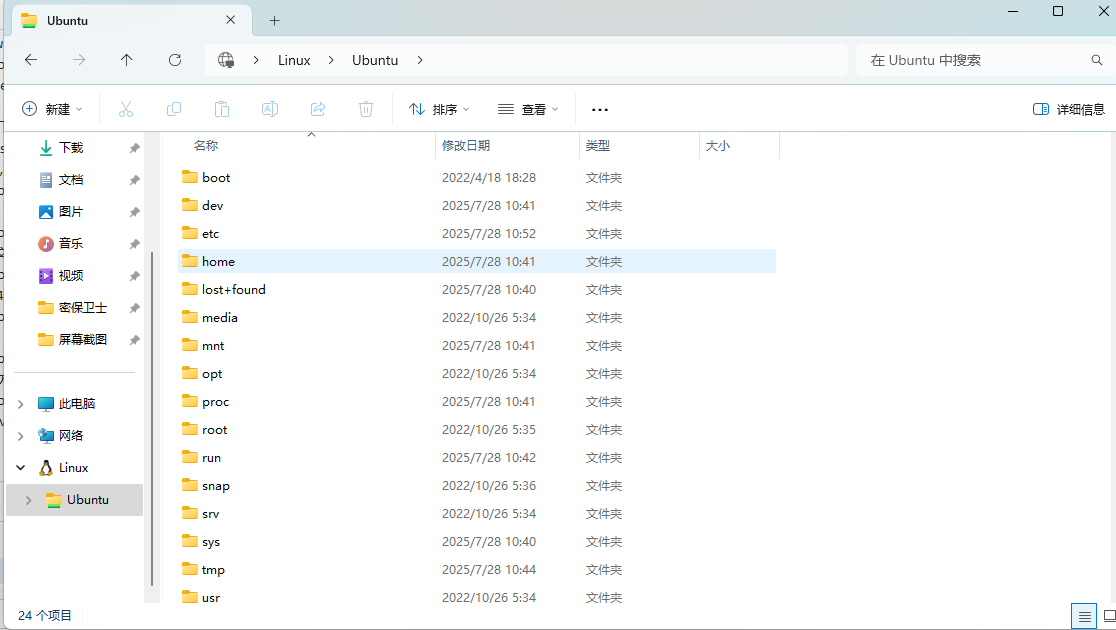Click the pin icon next to 文档
The height and width of the screenshot is (630, 1116).
tap(134, 180)
